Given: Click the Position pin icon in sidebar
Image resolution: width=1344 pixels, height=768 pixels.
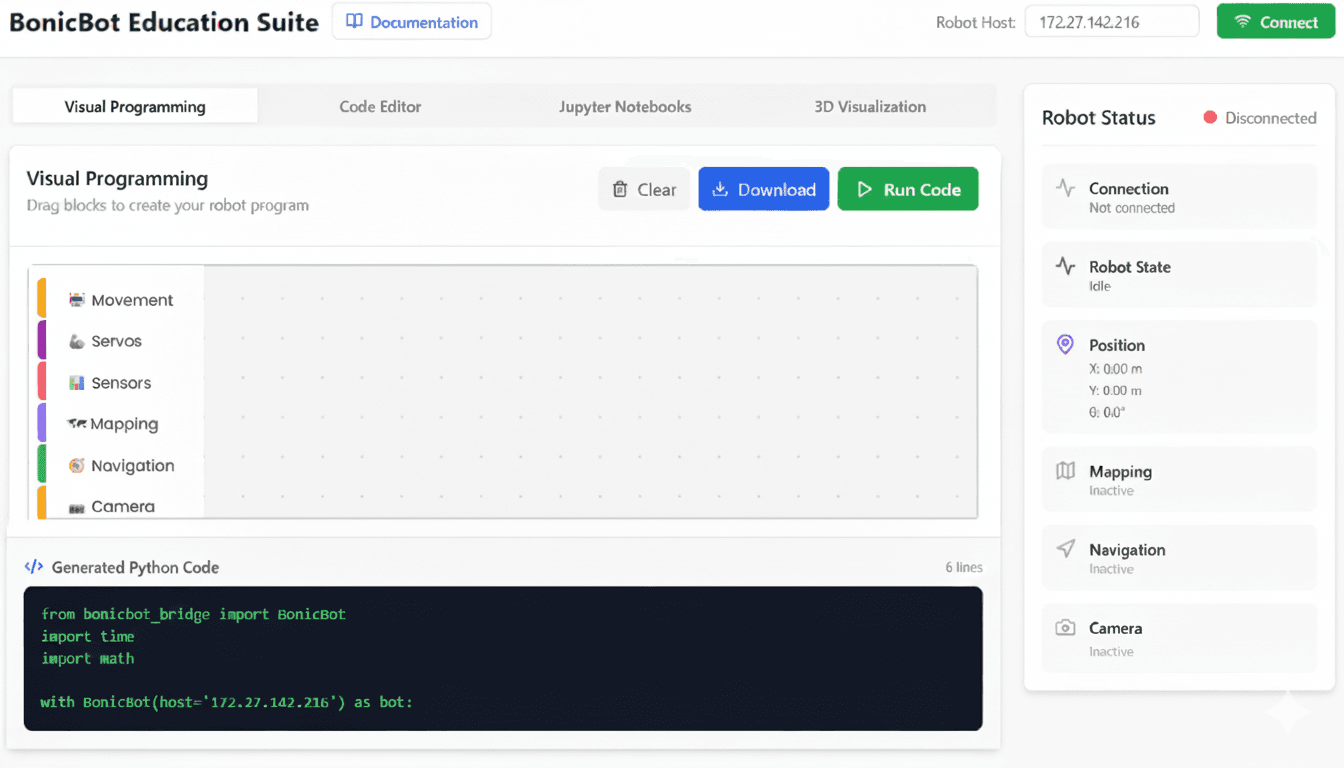Looking at the screenshot, I should [1064, 344].
